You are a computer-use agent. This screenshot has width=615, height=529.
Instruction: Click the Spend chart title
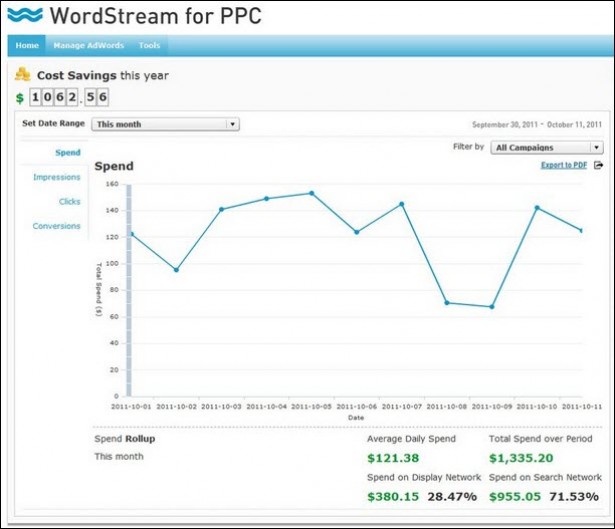114,166
